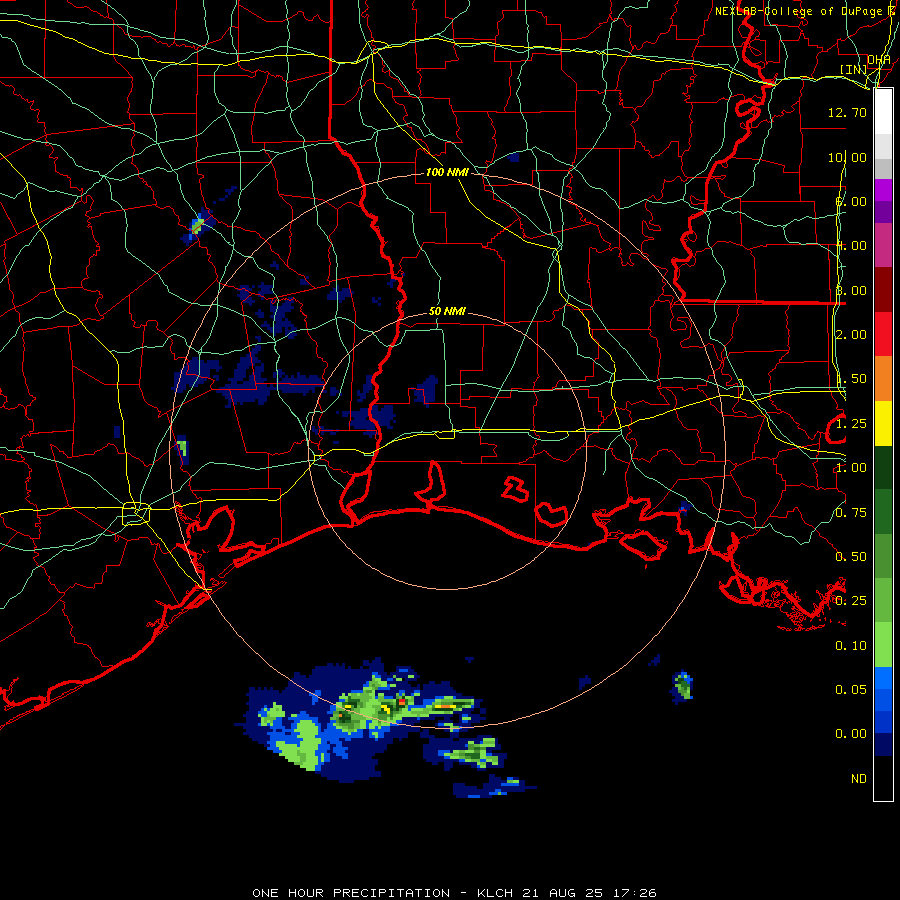Screen dimensions: 900x900
Task: Select the orange 1.50 legend swatch
Action: point(883,379)
